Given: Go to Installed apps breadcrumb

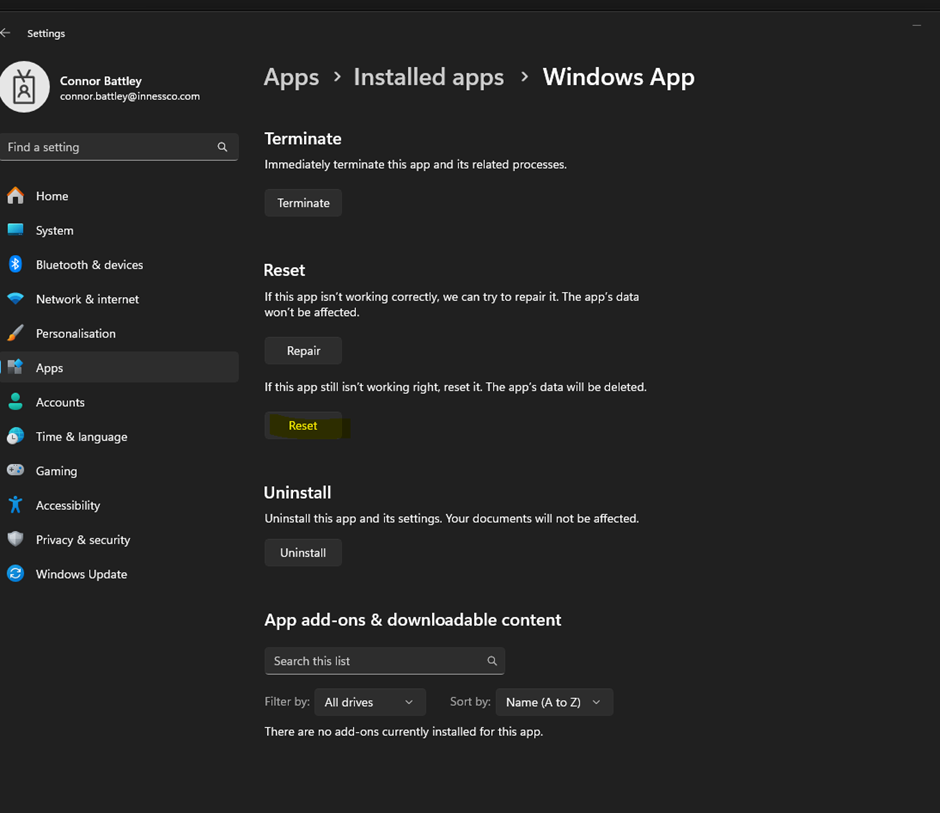Looking at the screenshot, I should click(x=428, y=78).
